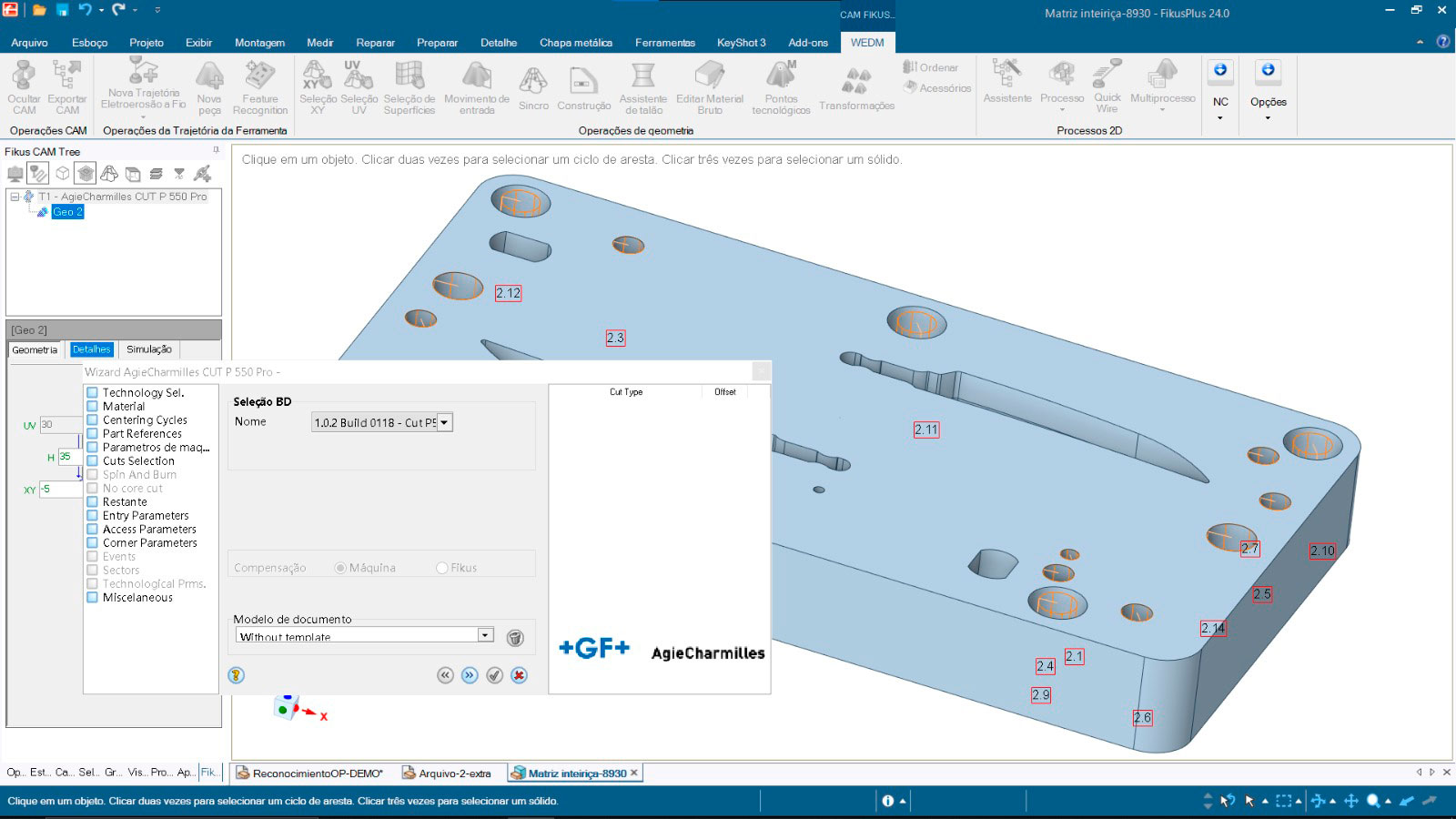The image size is (1456, 819).
Task: Open Pontos tecnológicos tool
Action: tap(781, 87)
